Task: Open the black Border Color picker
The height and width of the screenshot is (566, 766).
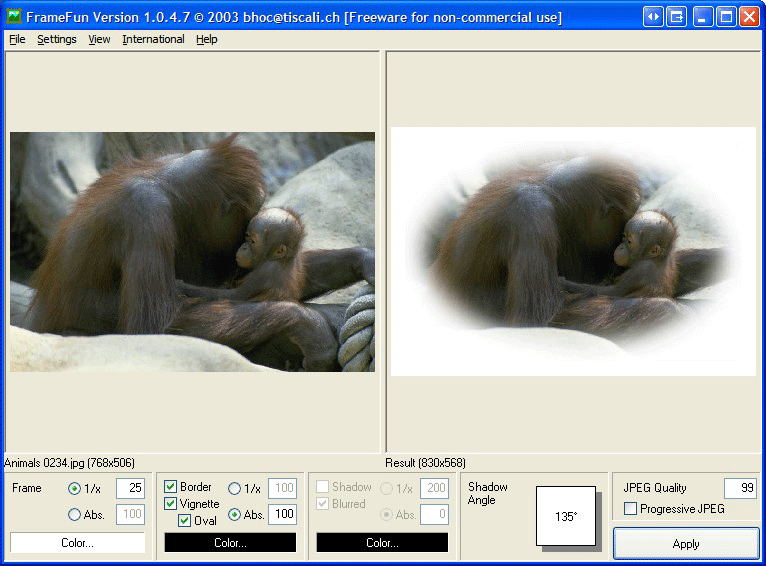Action: [230, 543]
